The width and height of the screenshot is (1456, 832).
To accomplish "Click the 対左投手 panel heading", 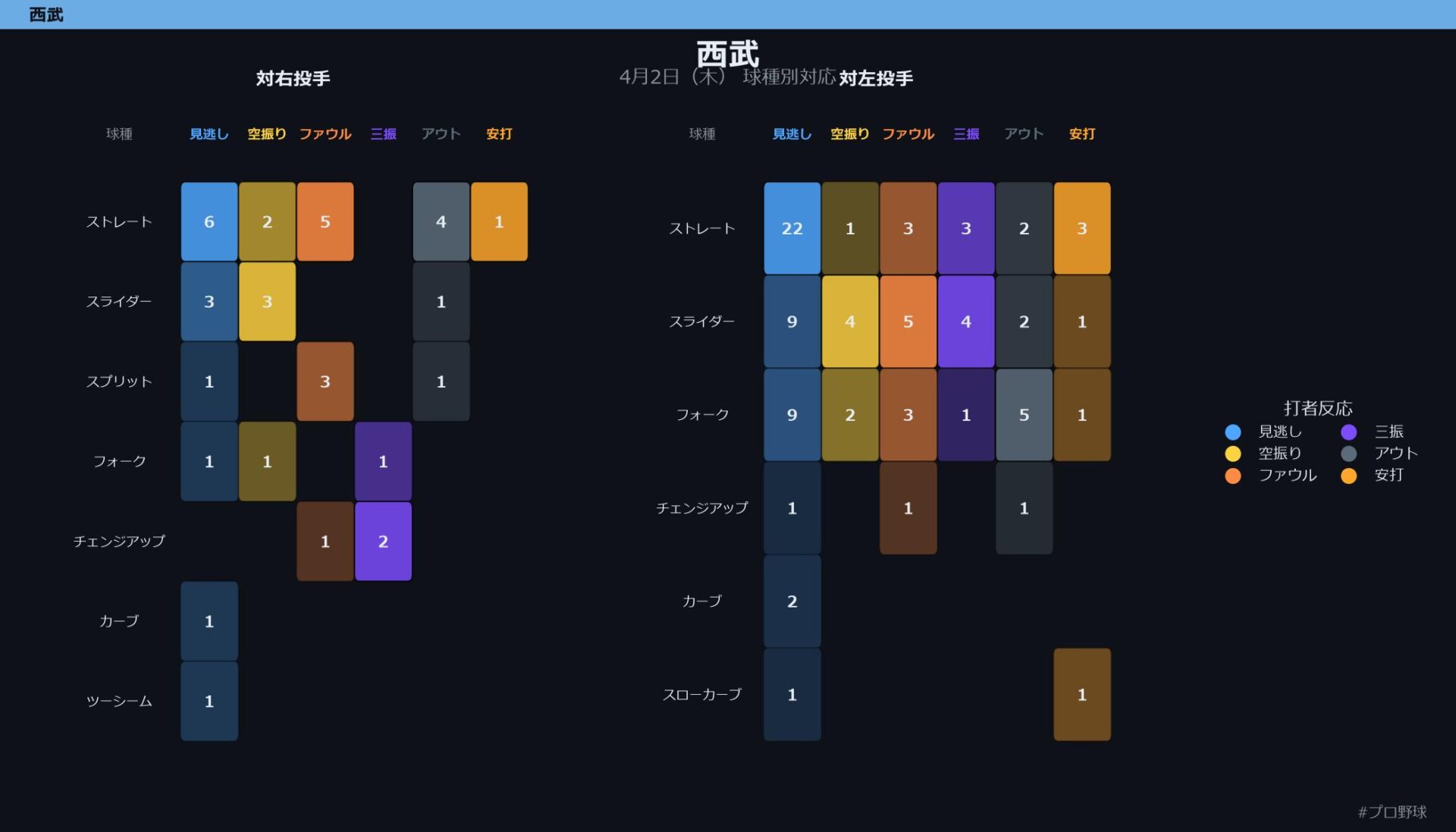I will coord(876,78).
